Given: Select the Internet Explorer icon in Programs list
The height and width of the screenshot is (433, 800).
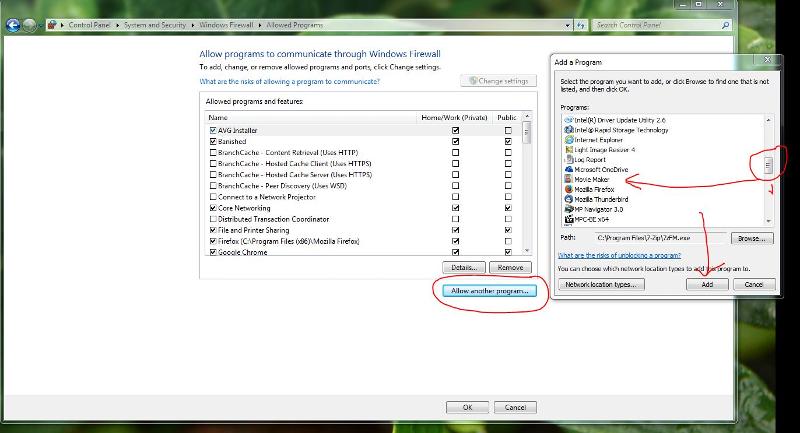Looking at the screenshot, I should (569, 140).
